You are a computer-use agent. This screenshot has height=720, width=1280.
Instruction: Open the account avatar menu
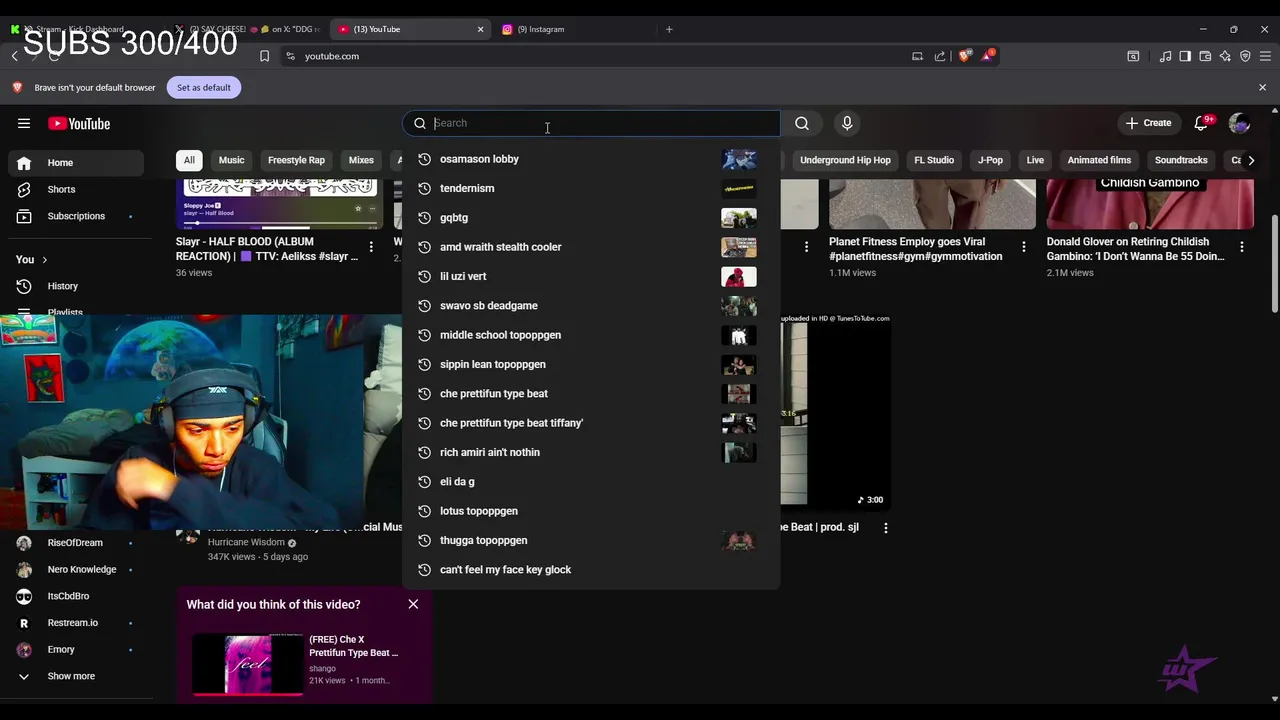point(1239,123)
